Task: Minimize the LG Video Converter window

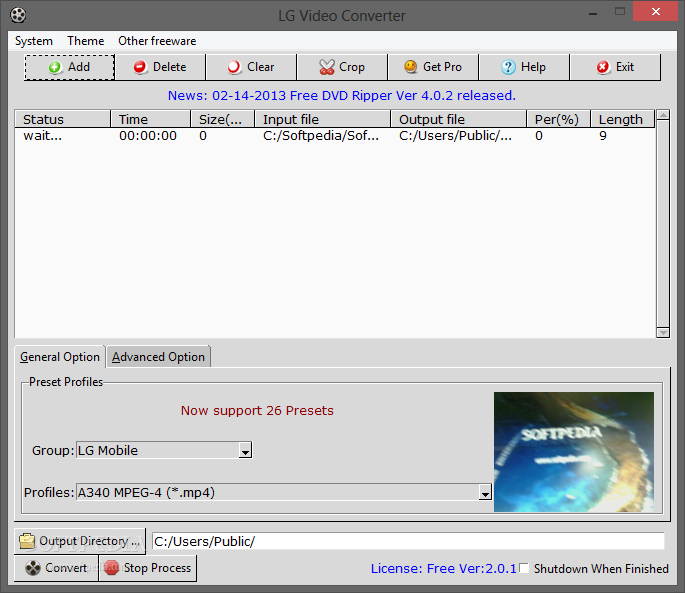Action: click(x=593, y=12)
